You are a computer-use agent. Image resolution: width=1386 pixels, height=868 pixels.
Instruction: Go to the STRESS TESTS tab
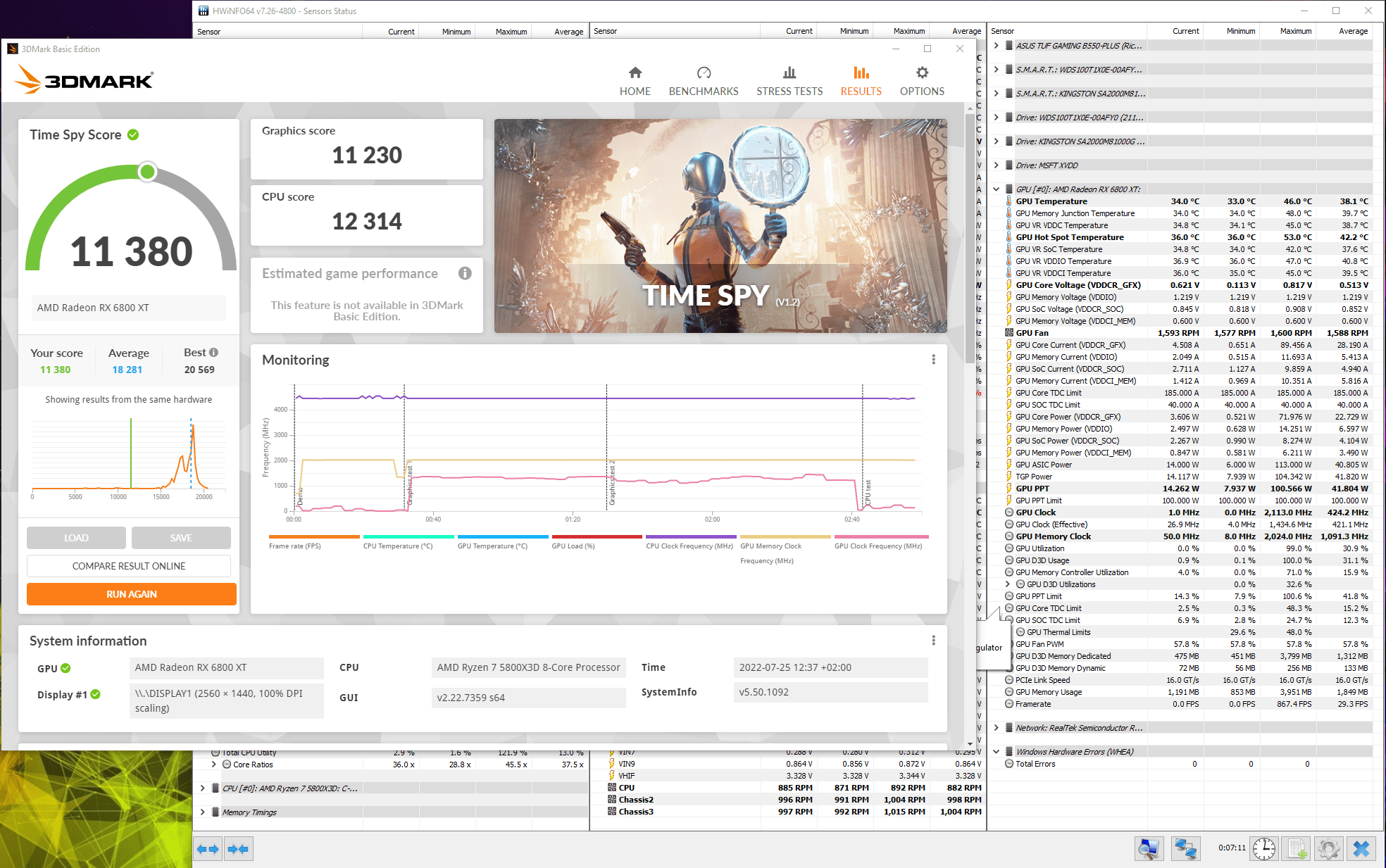point(789,81)
